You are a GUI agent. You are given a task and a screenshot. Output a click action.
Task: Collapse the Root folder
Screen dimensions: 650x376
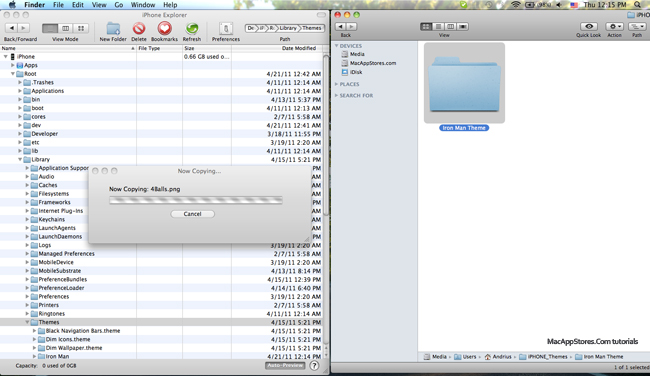coord(13,74)
